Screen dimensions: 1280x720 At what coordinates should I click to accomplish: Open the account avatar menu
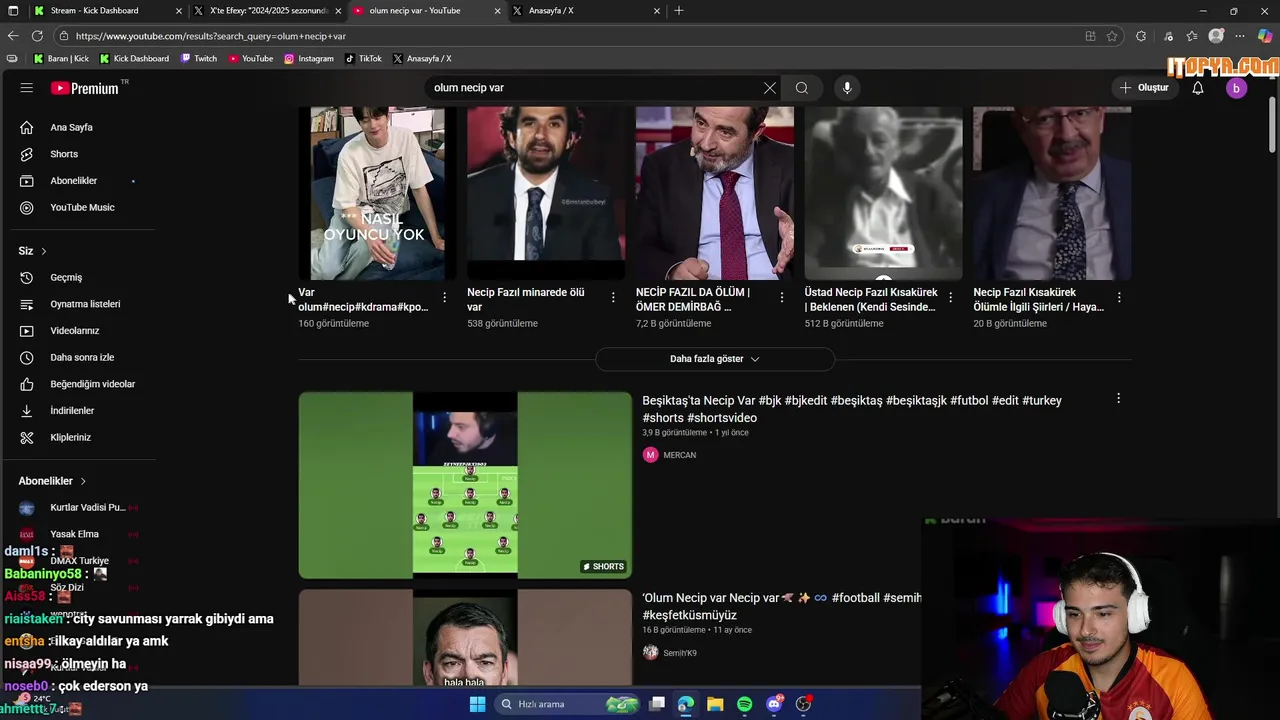click(x=1236, y=88)
